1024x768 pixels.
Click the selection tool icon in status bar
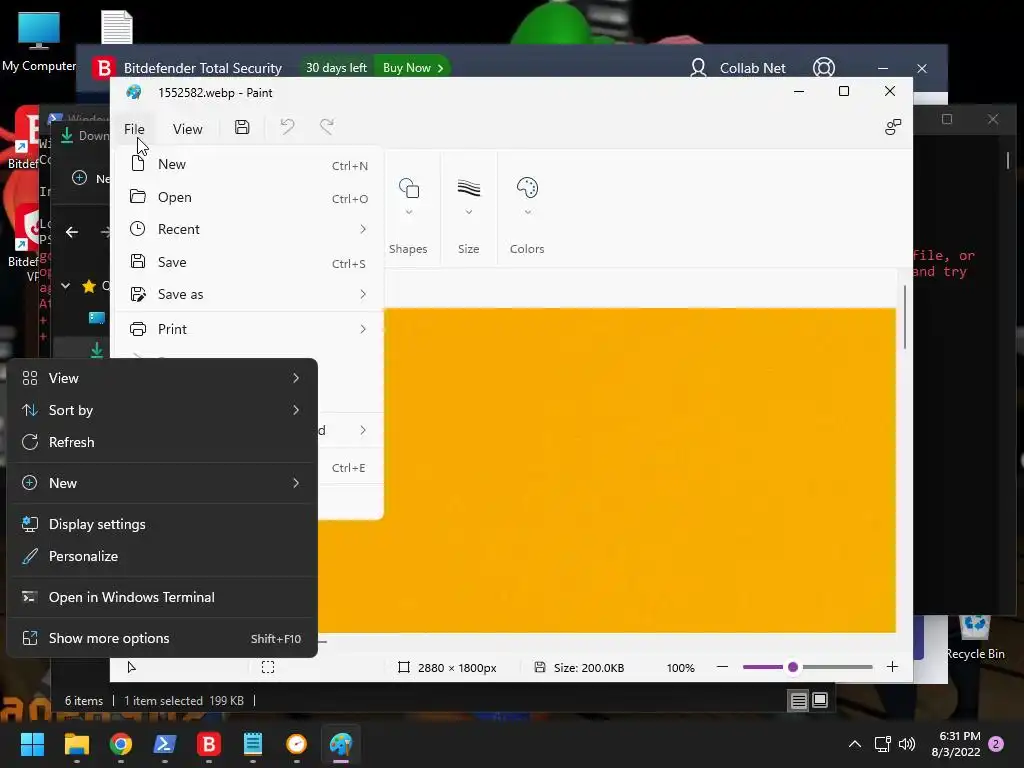pyautogui.click(x=268, y=667)
